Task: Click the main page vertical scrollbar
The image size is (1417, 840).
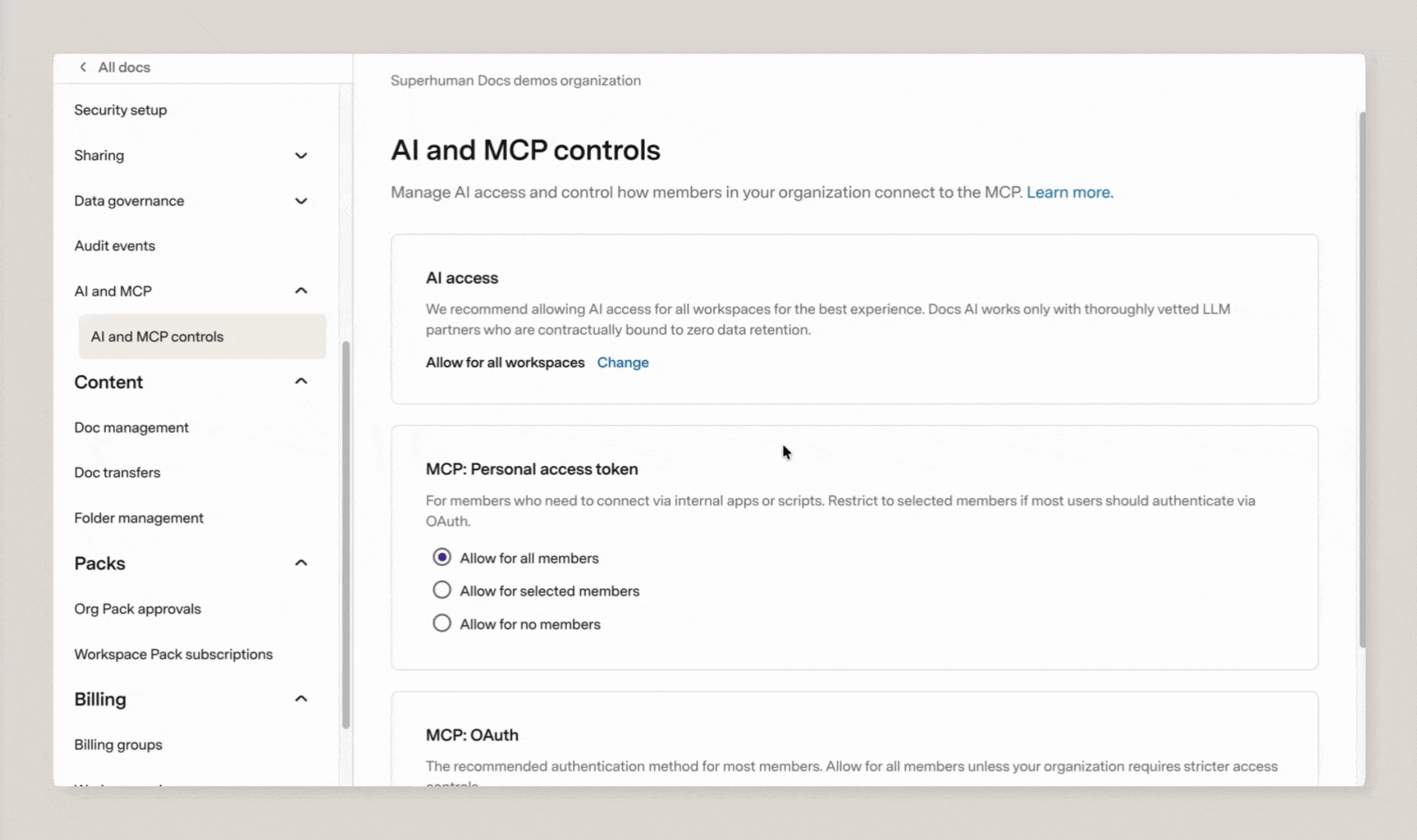Action: (1362, 380)
